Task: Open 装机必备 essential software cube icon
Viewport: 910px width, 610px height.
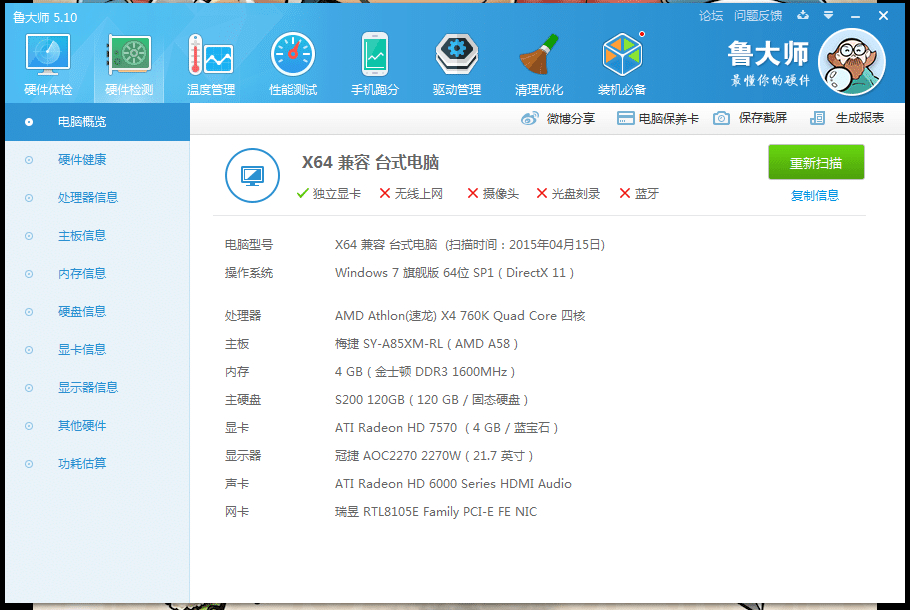Action: (622, 55)
